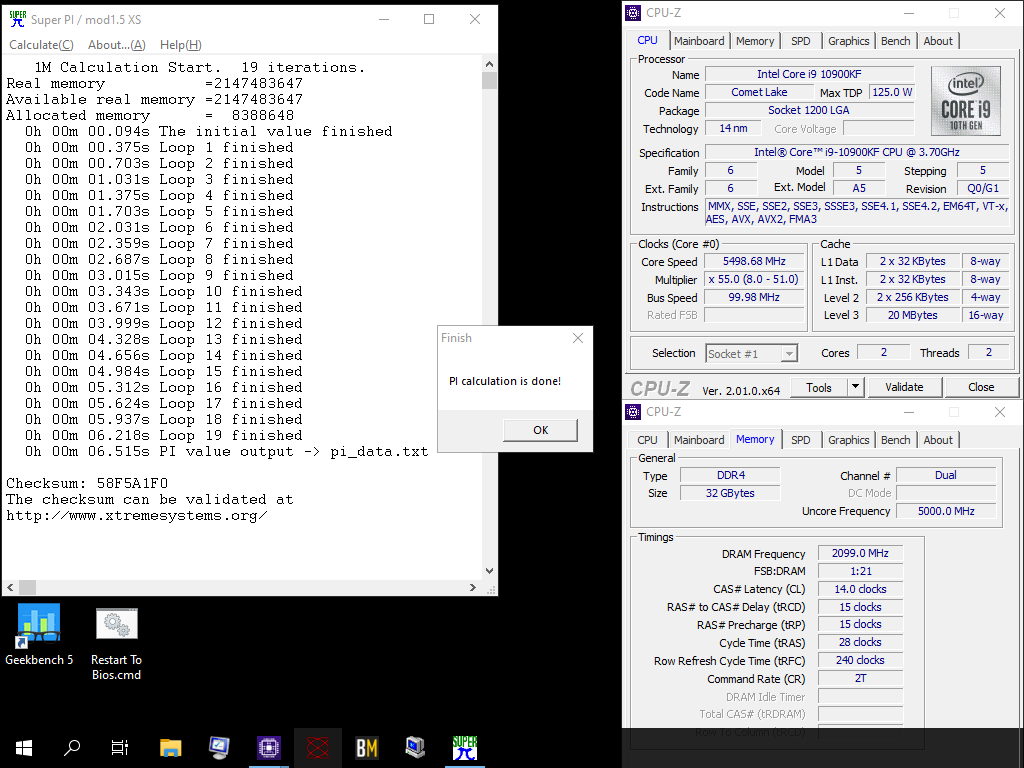Image resolution: width=1024 pixels, height=768 pixels.
Task: Minimize the Super PI window
Action: pyautogui.click(x=384, y=20)
